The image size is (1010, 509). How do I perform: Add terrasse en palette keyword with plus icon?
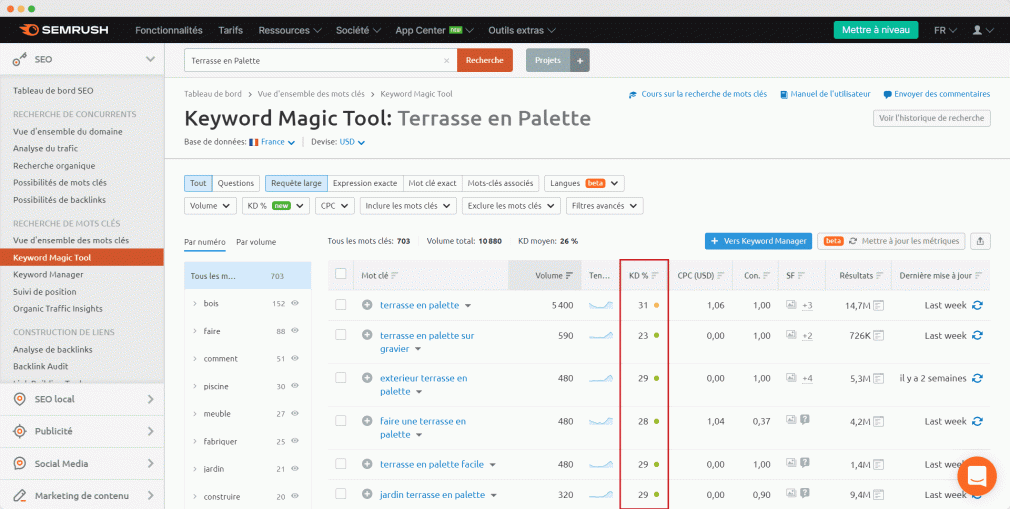pos(367,305)
